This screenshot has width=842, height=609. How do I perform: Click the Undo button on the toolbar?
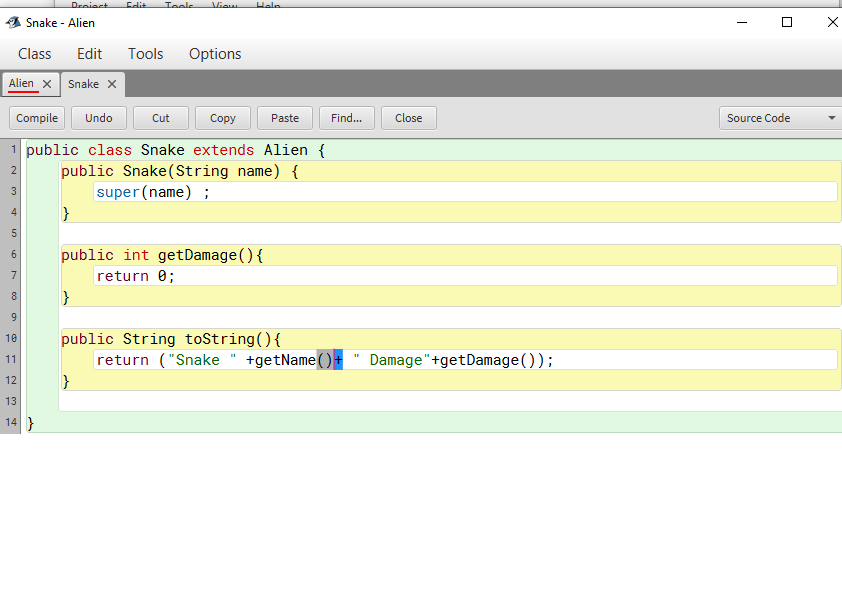(x=98, y=117)
